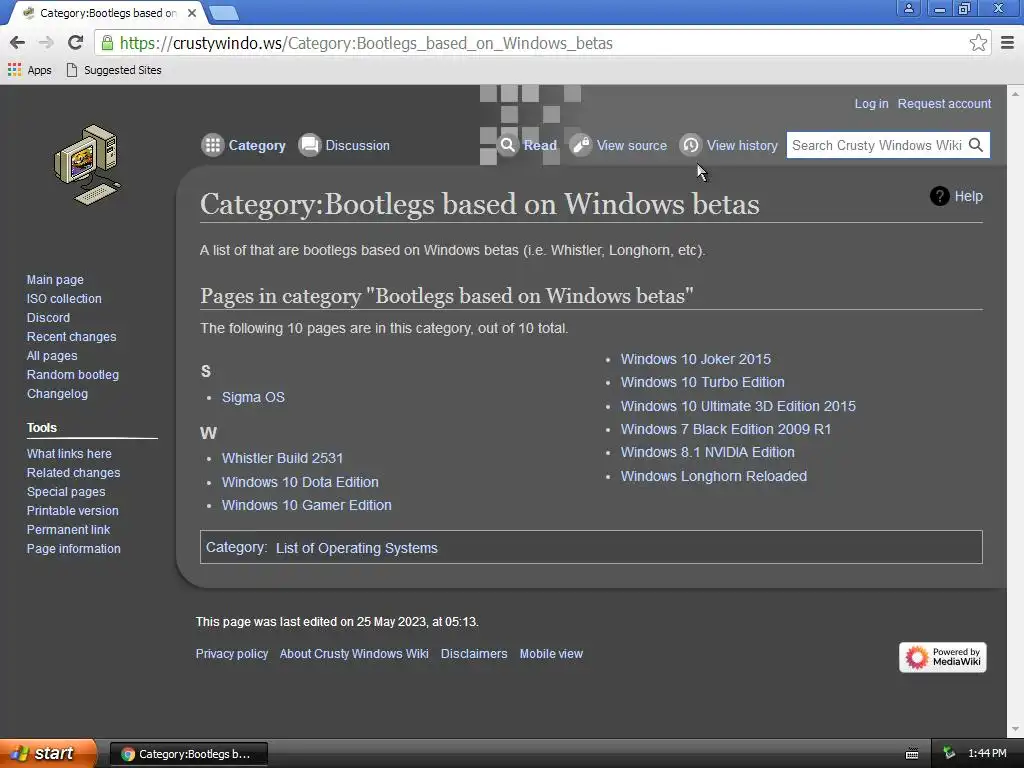Click the keyboard icon in system tray
This screenshot has width=1024, height=768.
pyautogui.click(x=912, y=754)
